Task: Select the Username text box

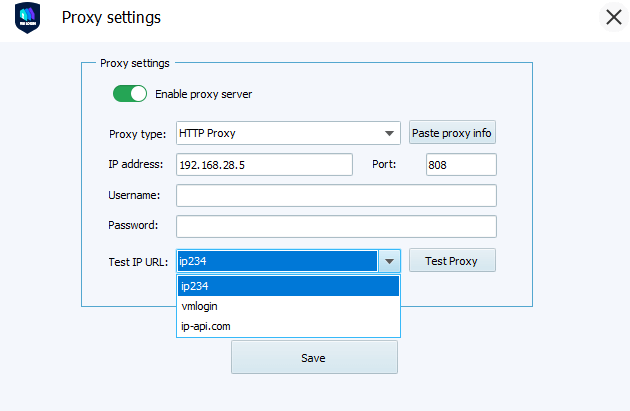Action: [x=336, y=195]
